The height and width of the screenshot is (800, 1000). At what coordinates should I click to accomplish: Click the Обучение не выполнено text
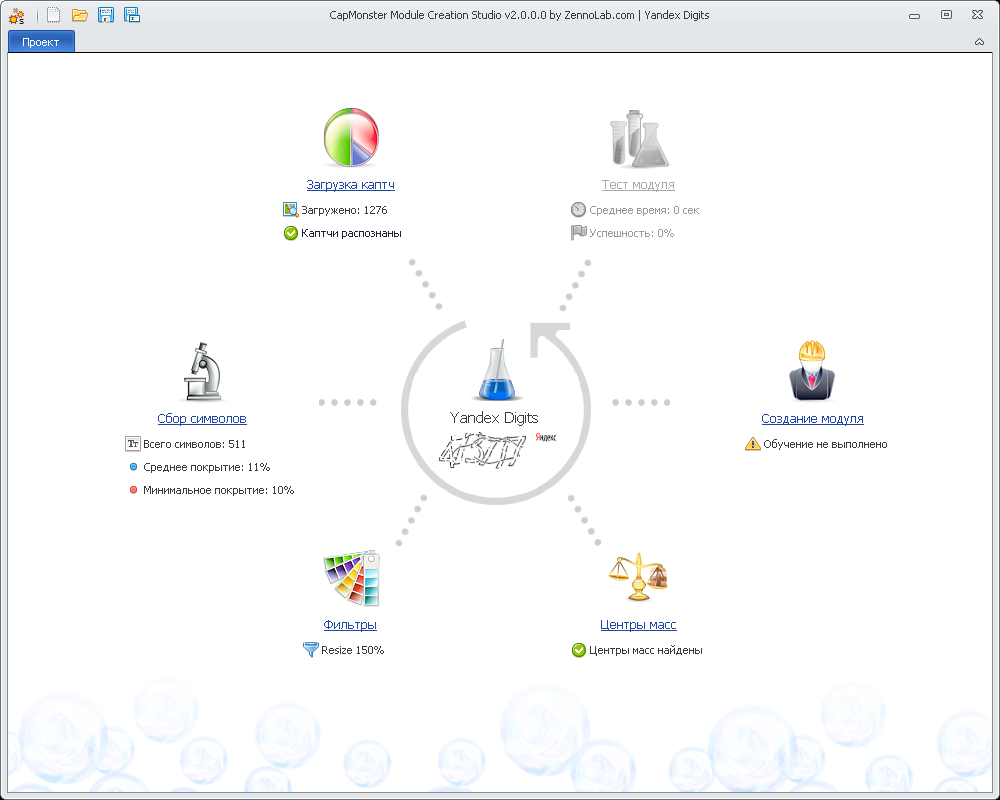click(x=825, y=444)
